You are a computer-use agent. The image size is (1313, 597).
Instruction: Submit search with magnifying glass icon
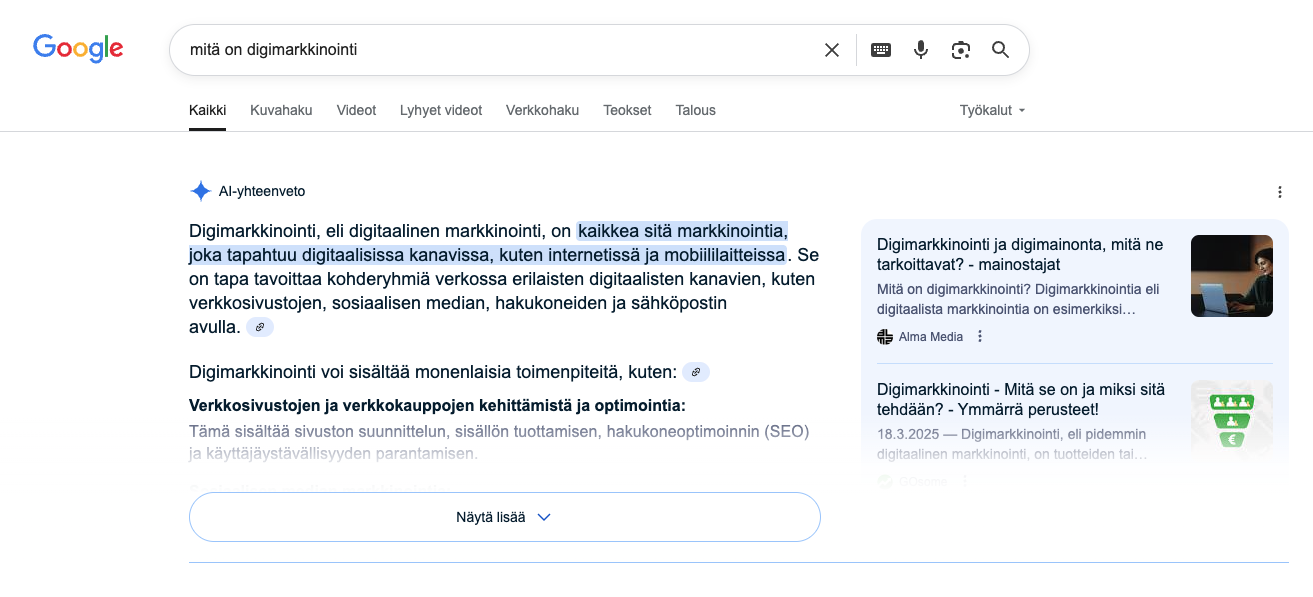click(1001, 50)
